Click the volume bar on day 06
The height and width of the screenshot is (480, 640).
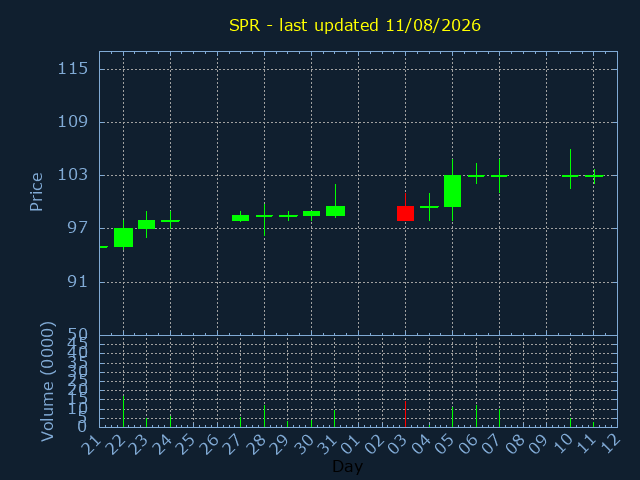(x=476, y=416)
